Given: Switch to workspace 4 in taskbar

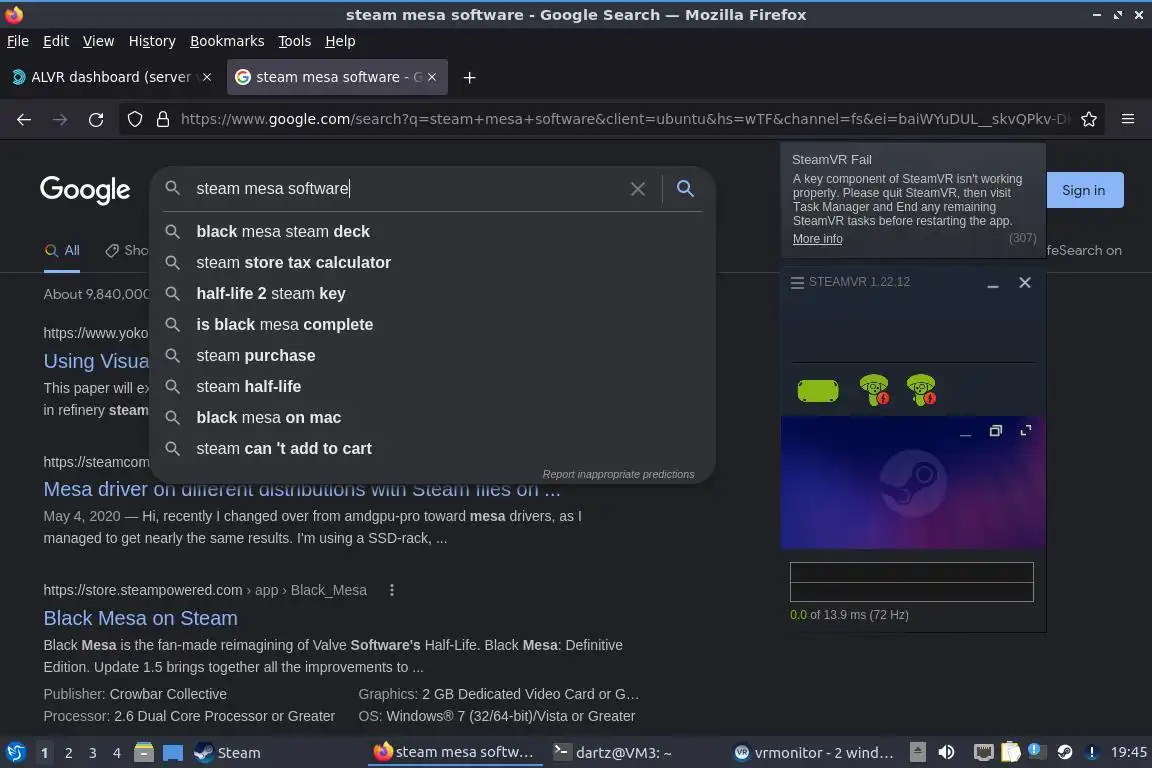Looking at the screenshot, I should [x=116, y=753].
